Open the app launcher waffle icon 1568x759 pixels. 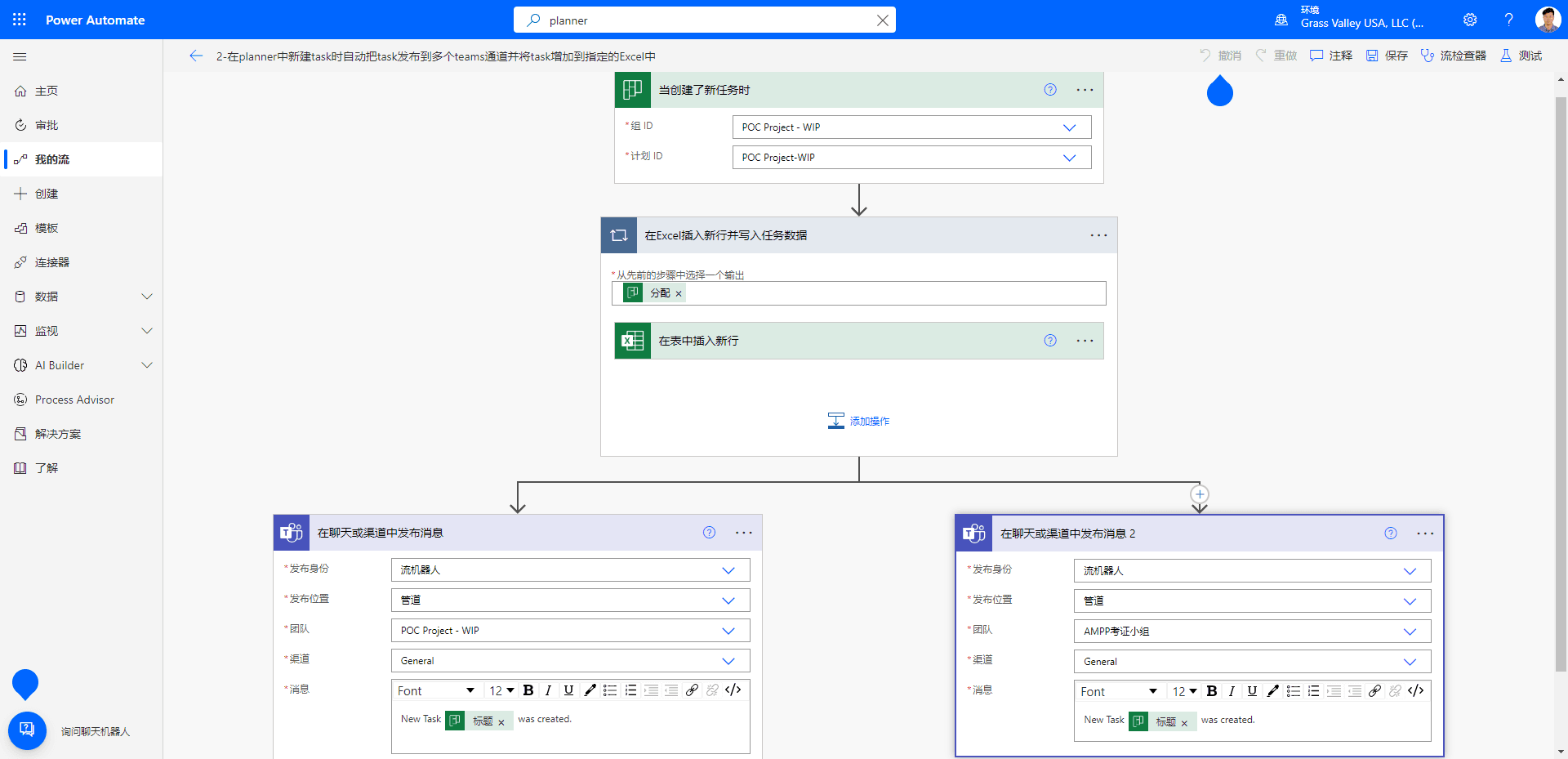(x=20, y=20)
